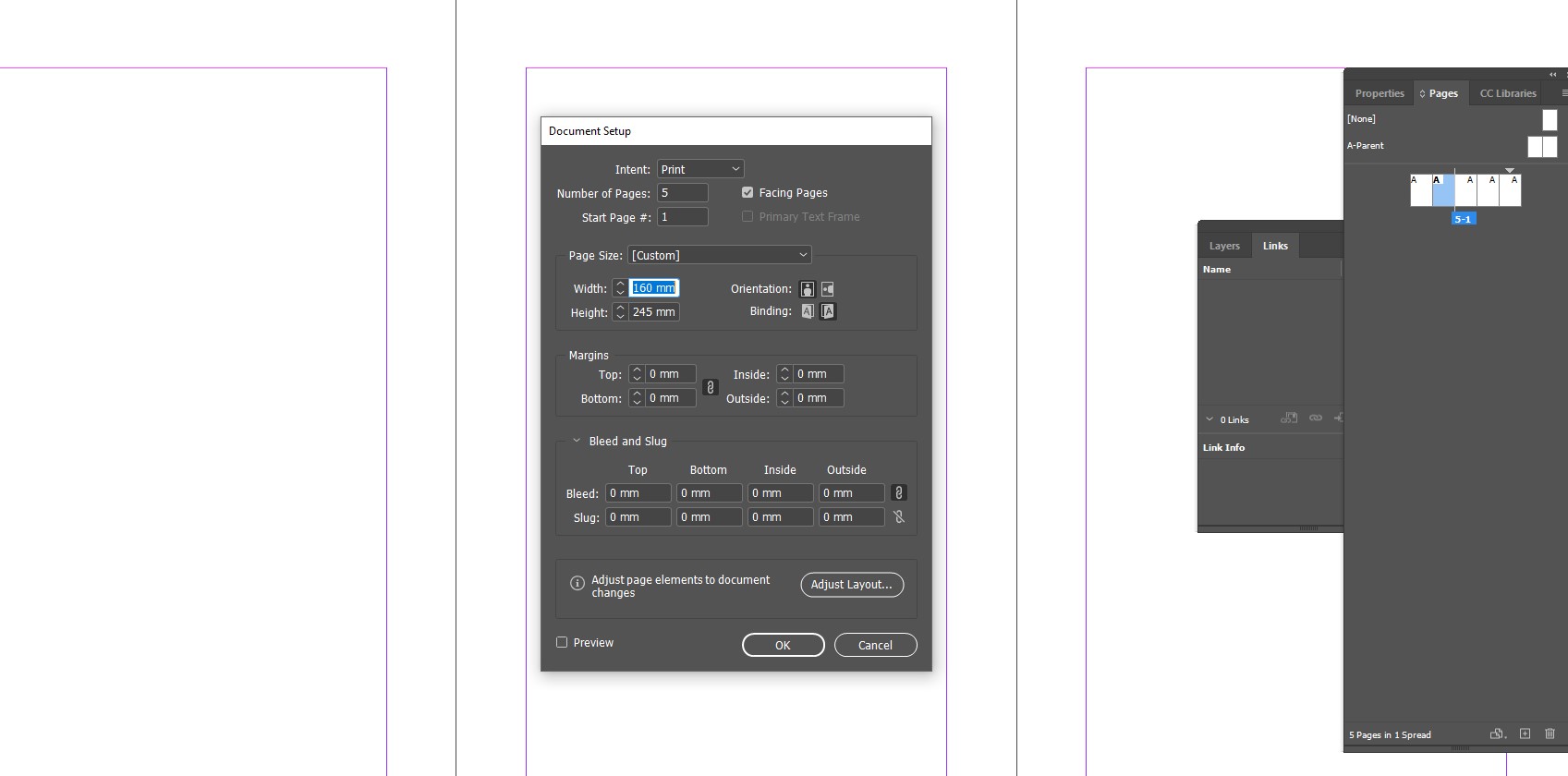Click the Cancel button
The height and width of the screenshot is (776, 1568).
point(875,645)
